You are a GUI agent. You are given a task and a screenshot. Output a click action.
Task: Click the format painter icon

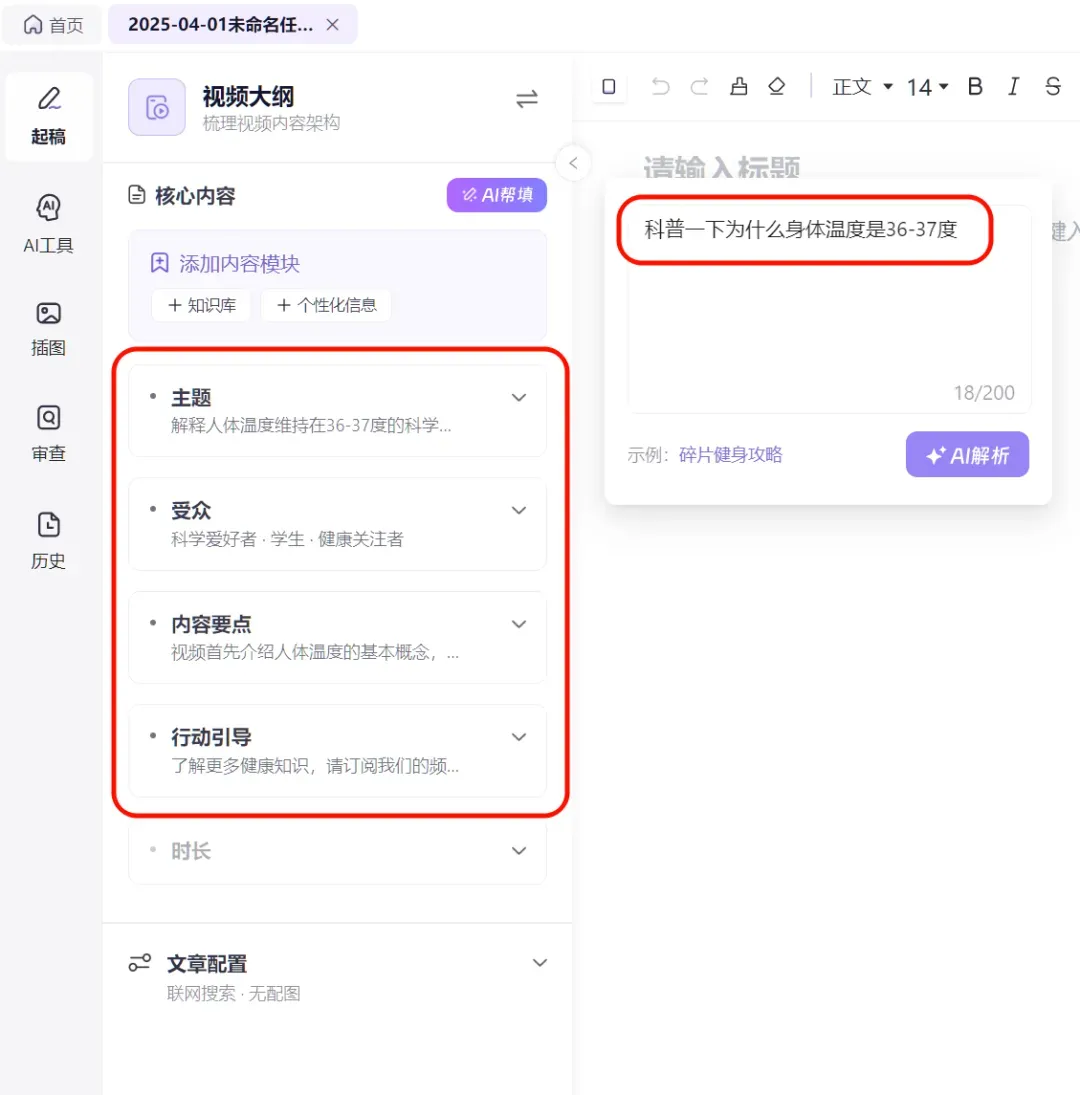point(739,87)
